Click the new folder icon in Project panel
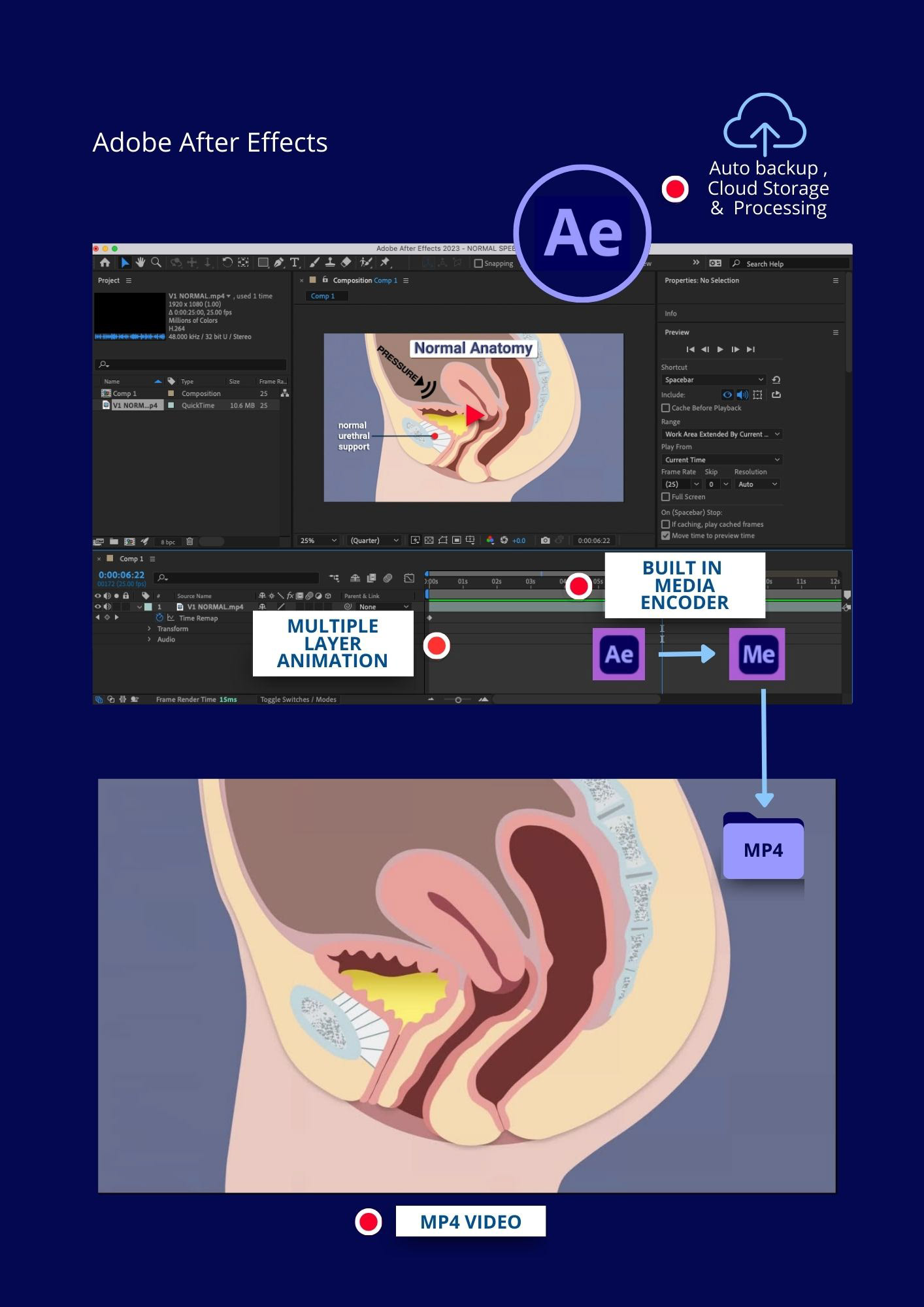Viewport: 924px width, 1307px height. point(114,541)
